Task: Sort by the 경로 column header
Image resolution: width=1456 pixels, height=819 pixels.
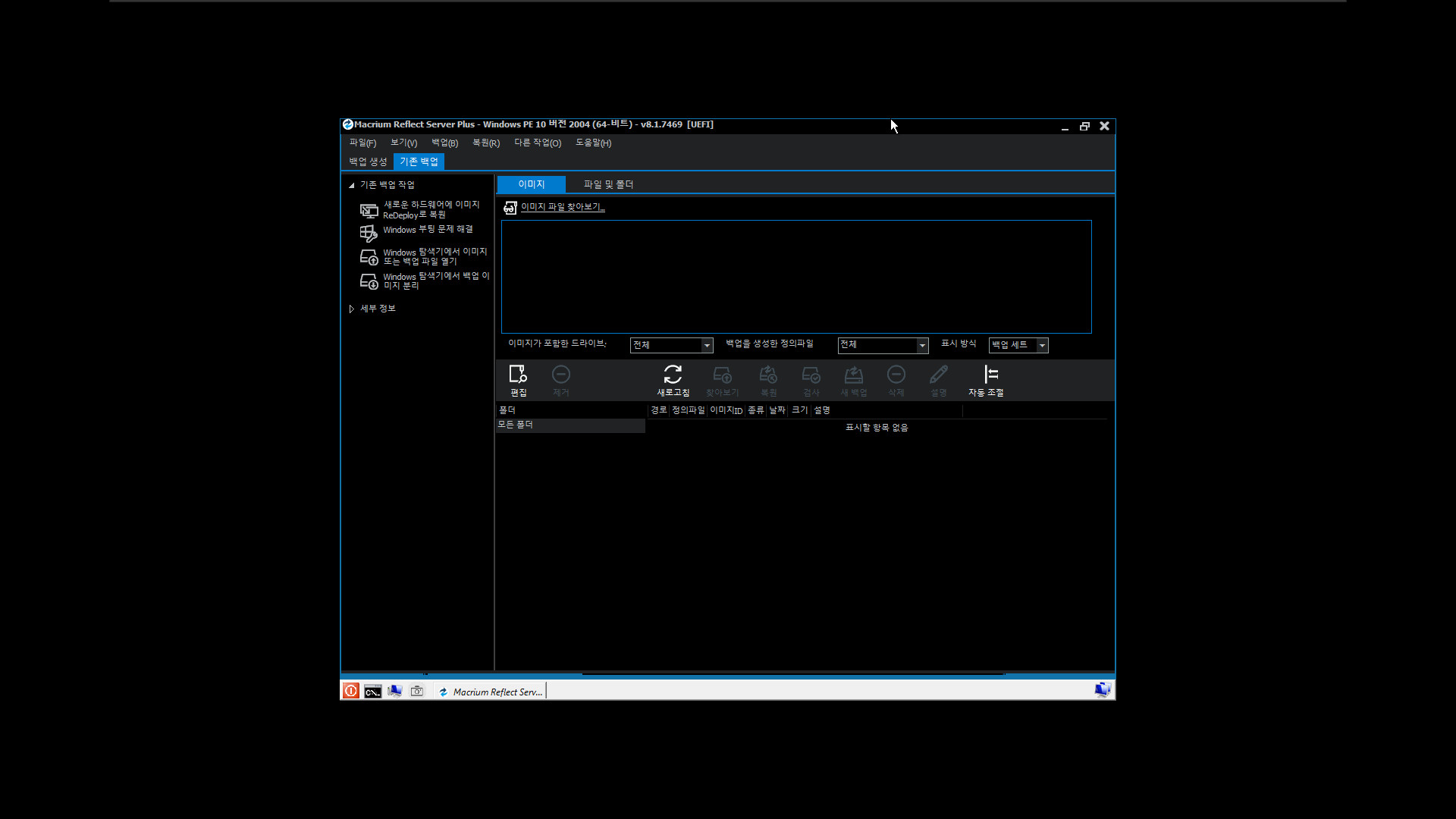Action: 659,410
